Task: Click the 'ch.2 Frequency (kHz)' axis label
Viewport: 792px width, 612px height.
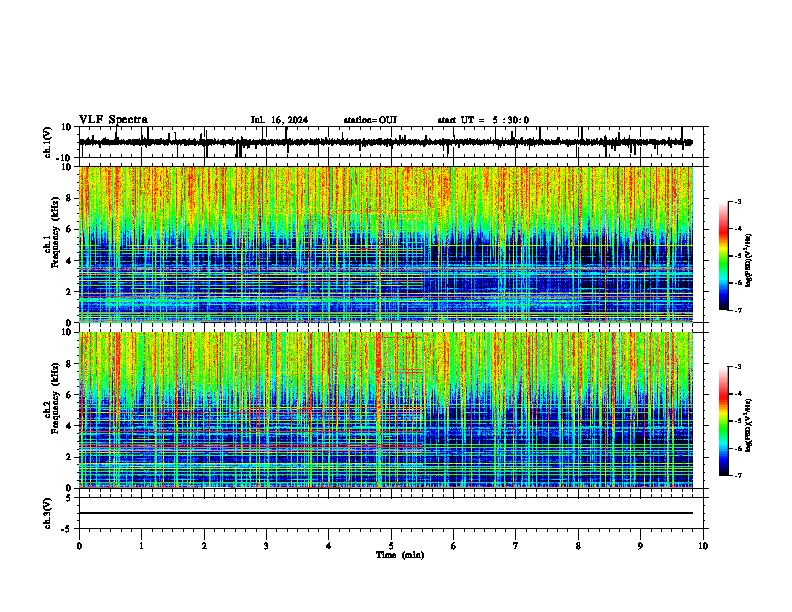Action: [51, 398]
